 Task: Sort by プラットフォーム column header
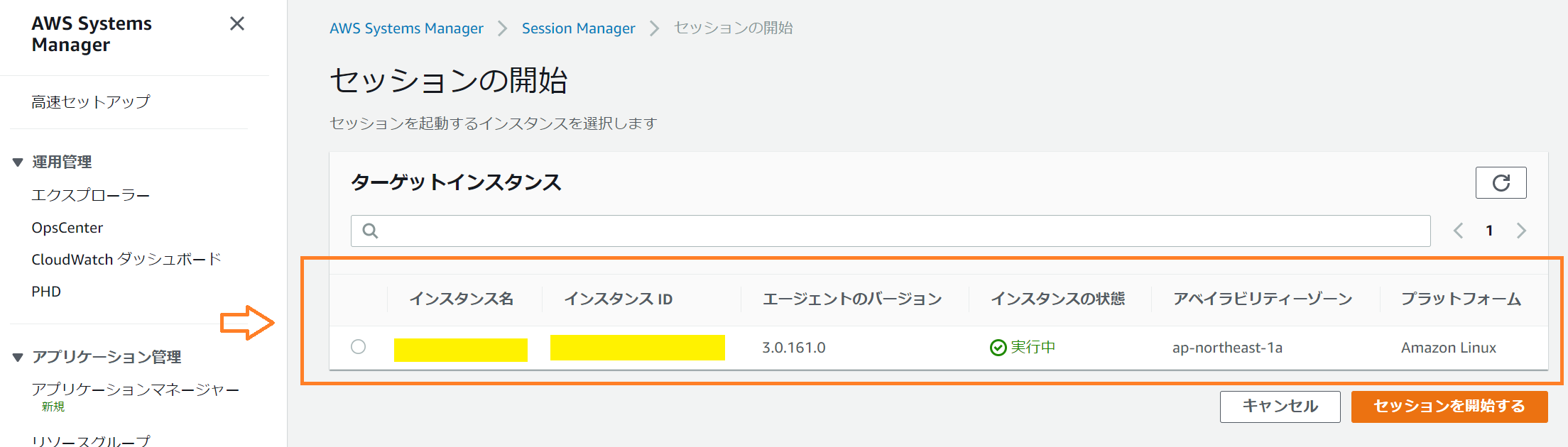[1461, 299]
